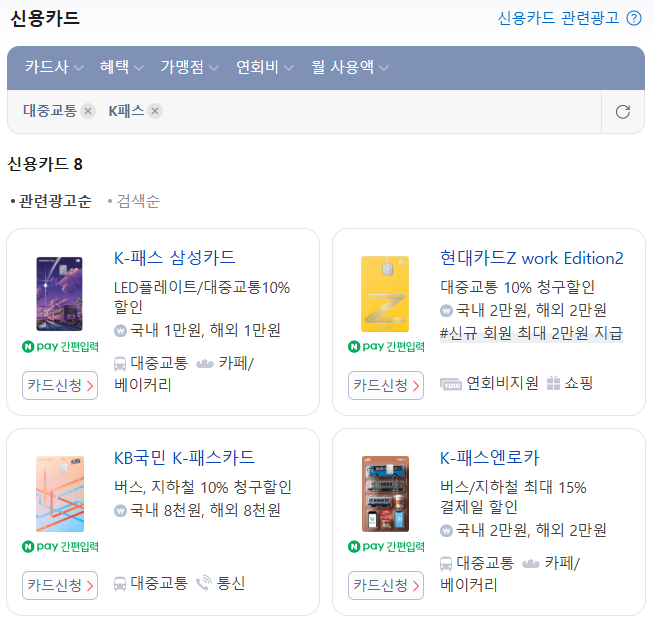Viewport: 654px width, 626px height.
Task: Click the bus icon in 삼성카드 benefits
Action: [120, 364]
